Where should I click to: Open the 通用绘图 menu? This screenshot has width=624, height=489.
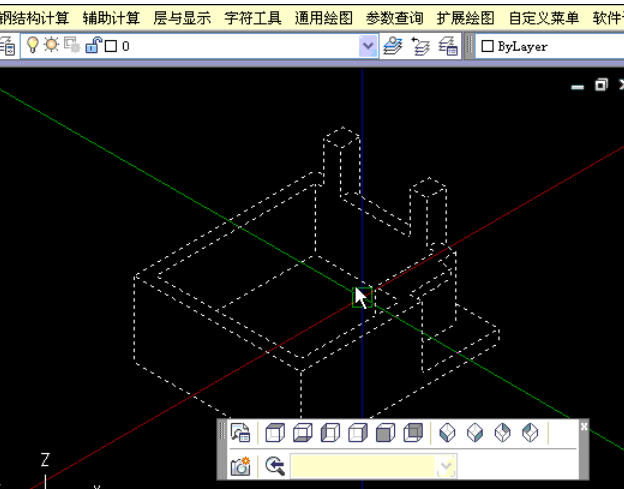(x=324, y=18)
